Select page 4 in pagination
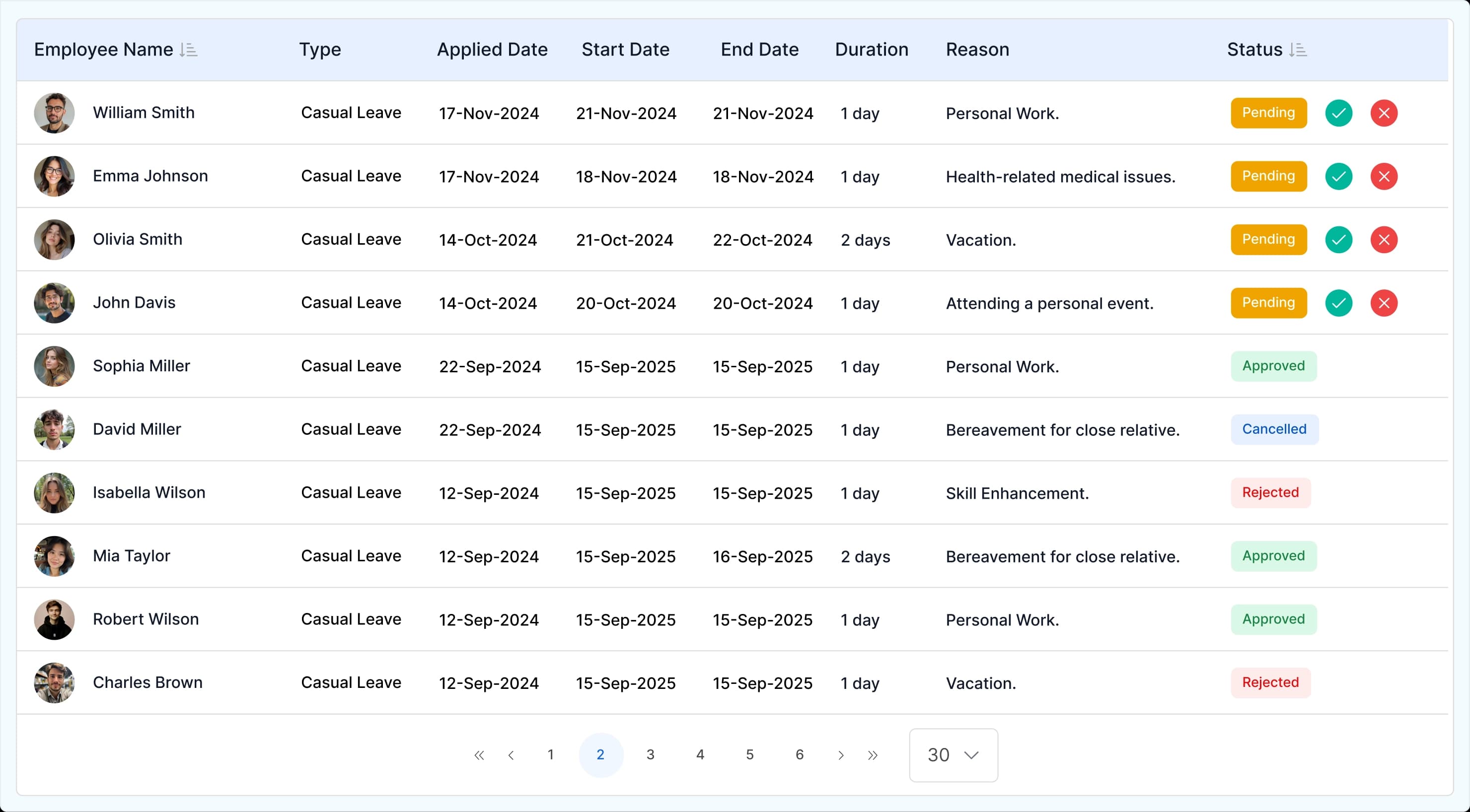The width and height of the screenshot is (1470, 812). (x=700, y=754)
